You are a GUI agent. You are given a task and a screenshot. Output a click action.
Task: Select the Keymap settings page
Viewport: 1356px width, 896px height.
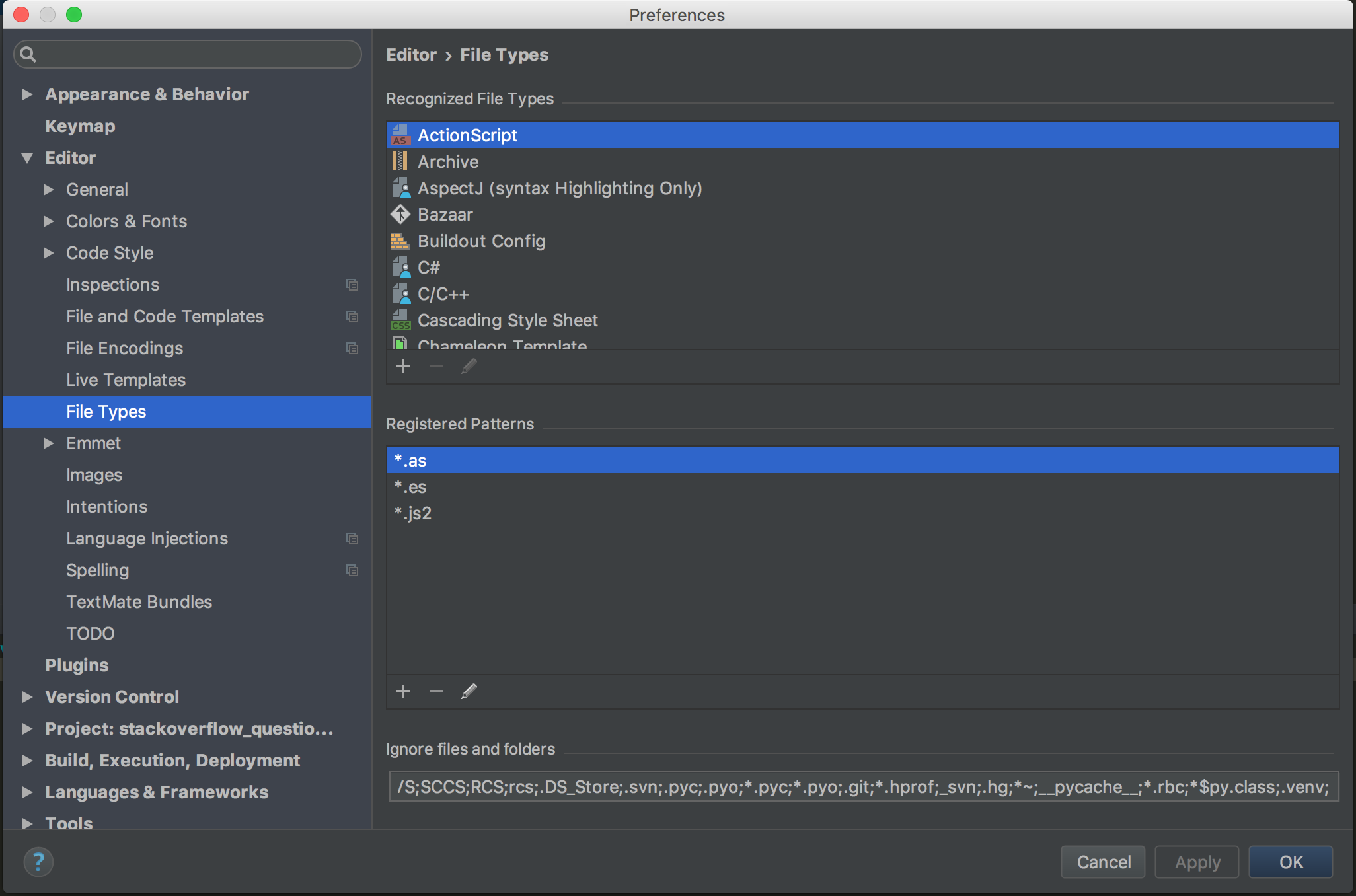pyautogui.click(x=80, y=126)
